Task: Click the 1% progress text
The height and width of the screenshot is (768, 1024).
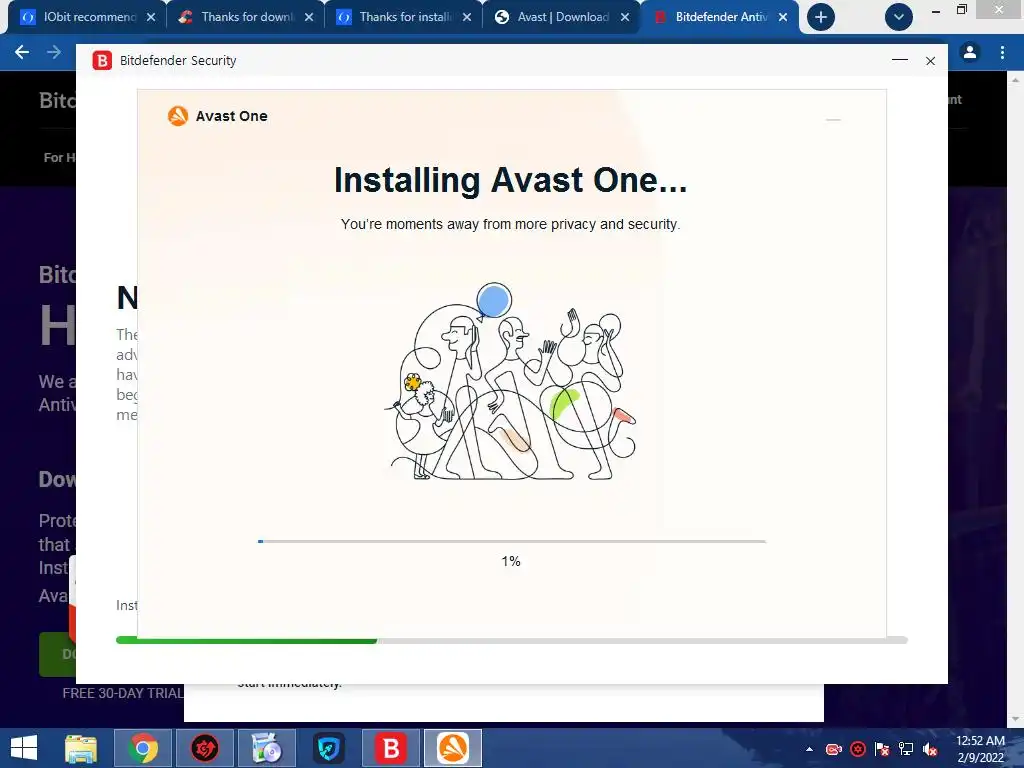Action: click(x=511, y=561)
